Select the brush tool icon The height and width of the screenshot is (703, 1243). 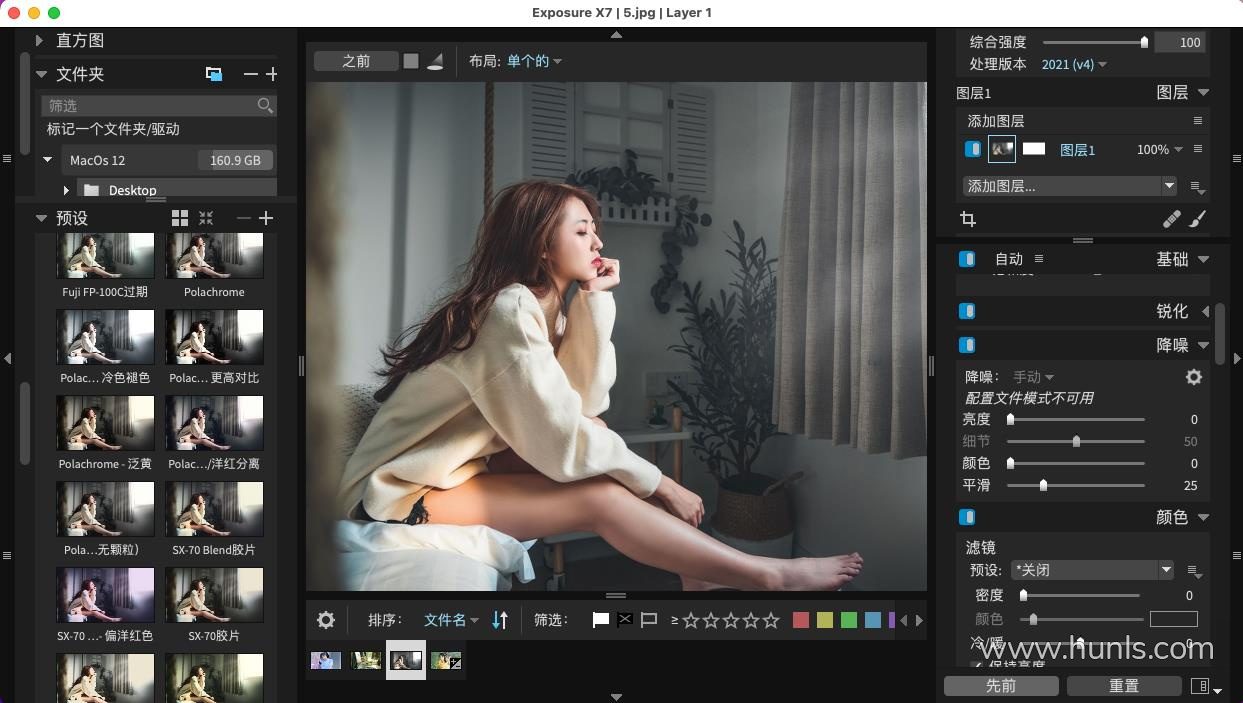pos(1198,219)
